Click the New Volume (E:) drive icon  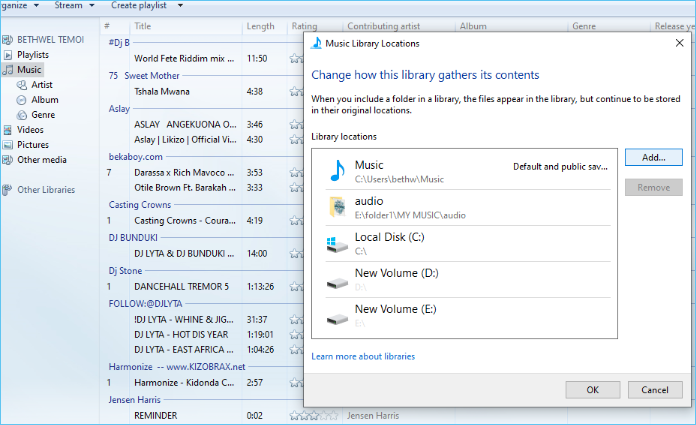[x=336, y=315]
